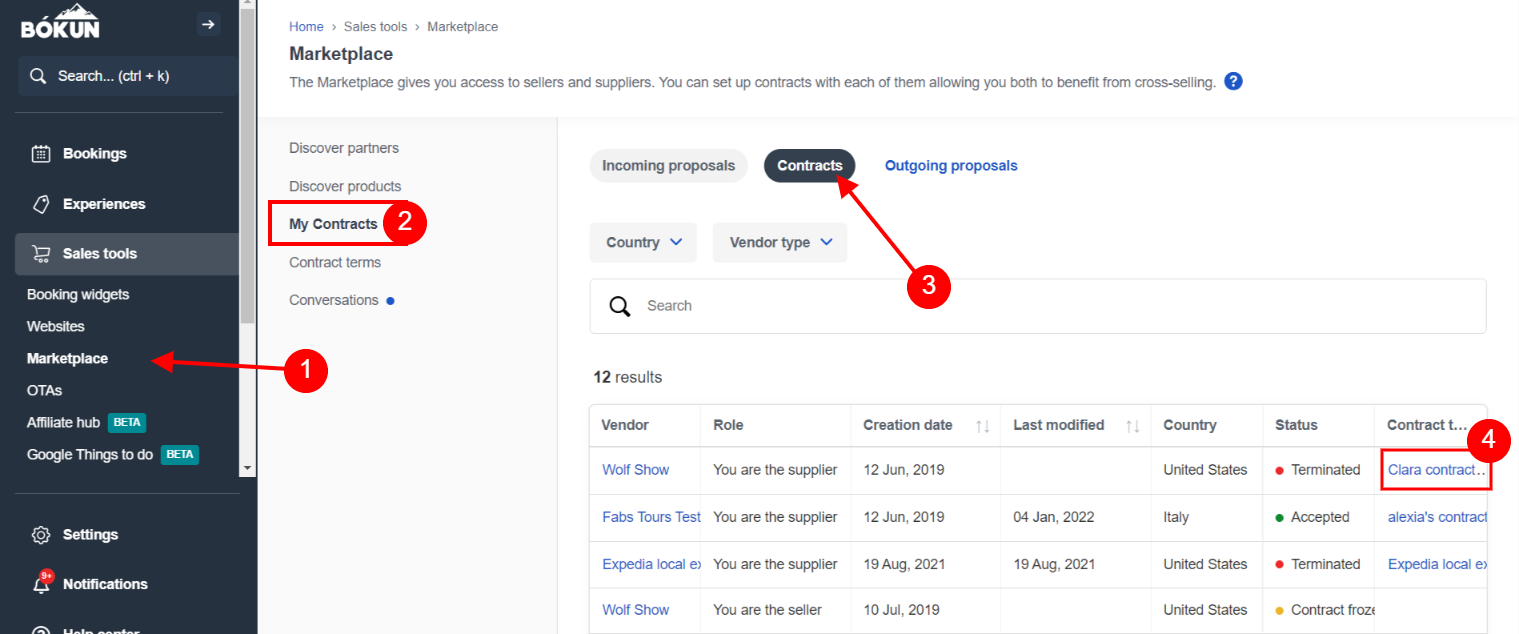Collapse sidebar with arrow button
The width and height of the screenshot is (1519, 634).
coord(208,24)
